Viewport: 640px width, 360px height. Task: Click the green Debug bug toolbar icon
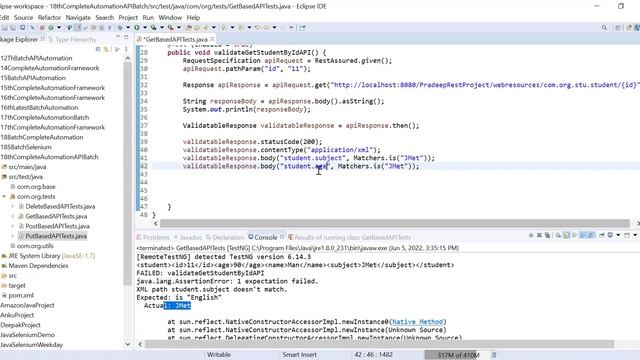click(x=120, y=28)
